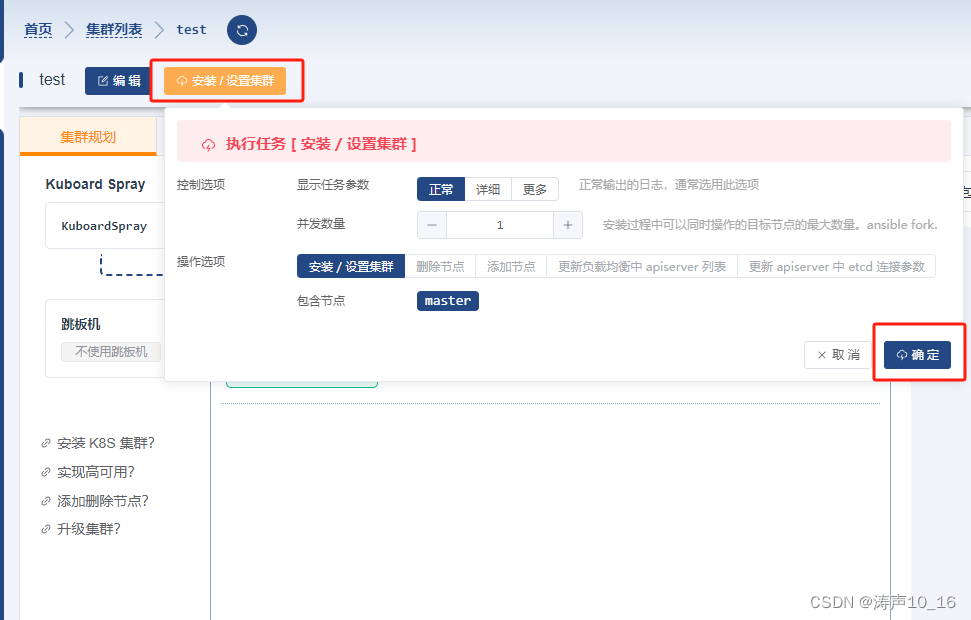Screen dimensions: 971x620
Task: Click the link icon beside 安装 K8S 集群?
Action: (x=45, y=443)
